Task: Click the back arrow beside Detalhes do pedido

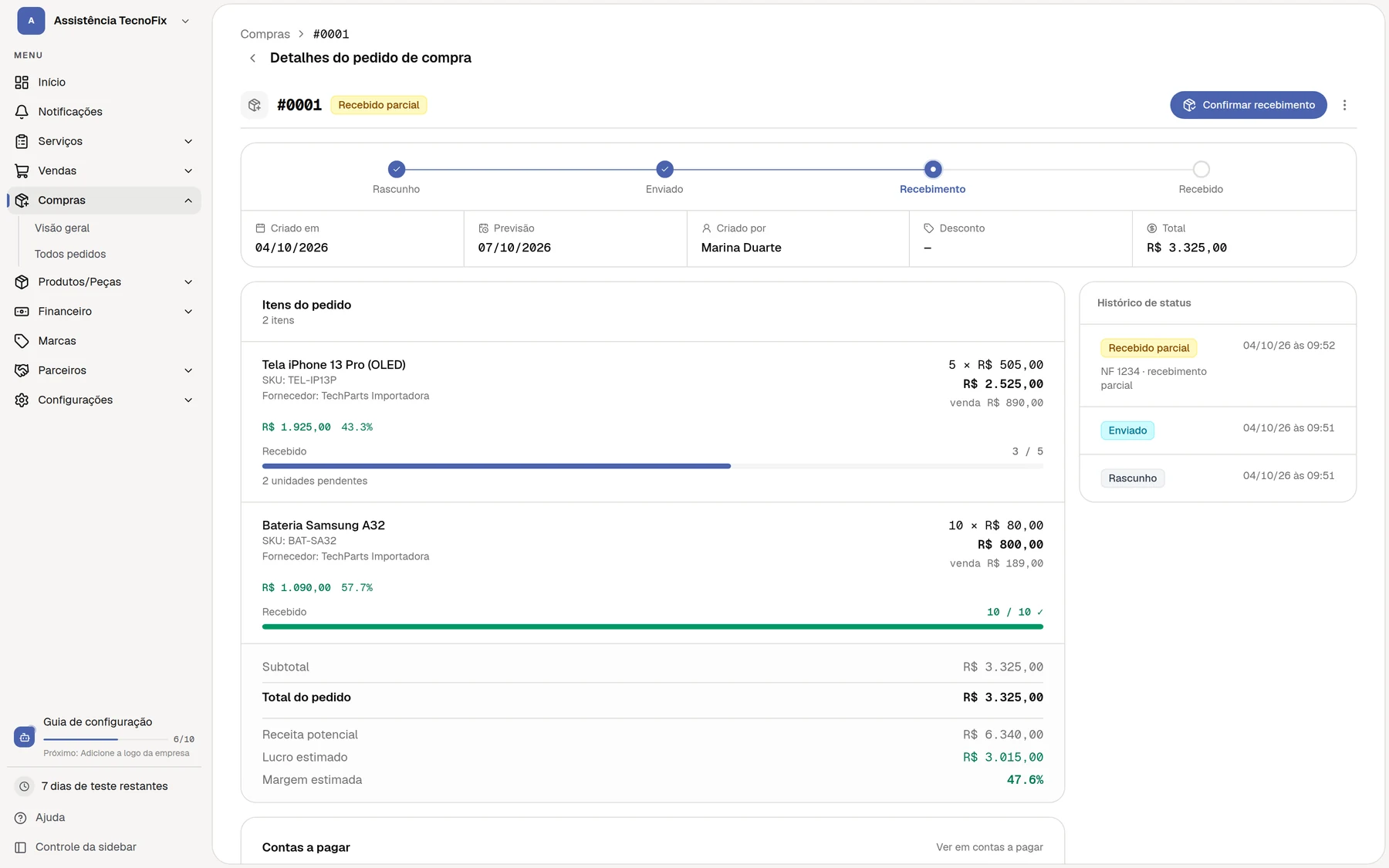Action: 252,58
